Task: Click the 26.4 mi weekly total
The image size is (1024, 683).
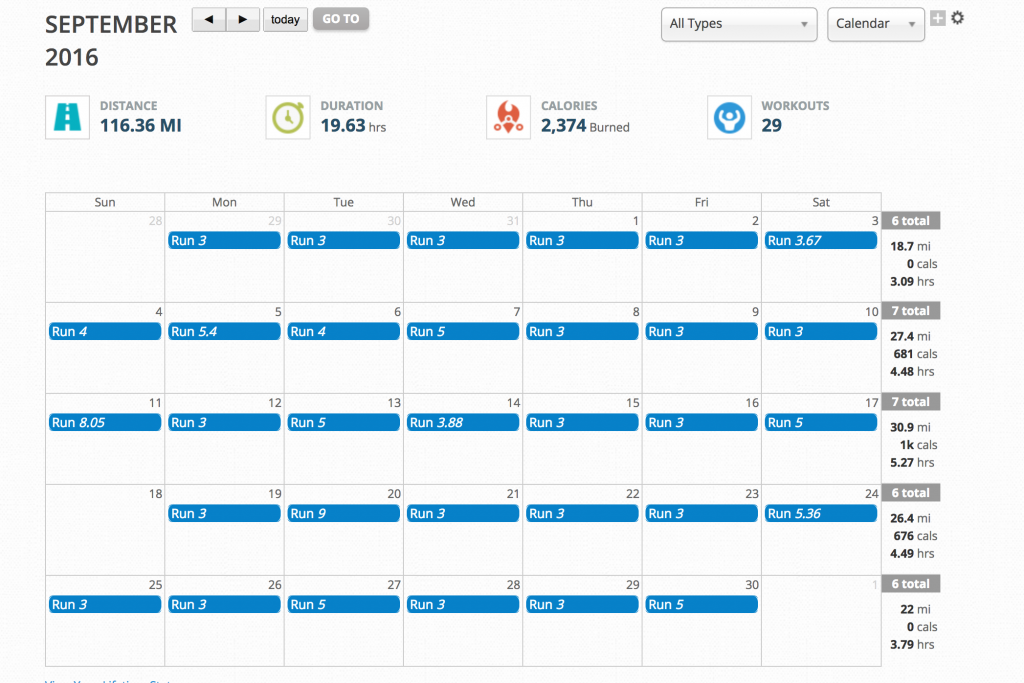Action: click(910, 518)
